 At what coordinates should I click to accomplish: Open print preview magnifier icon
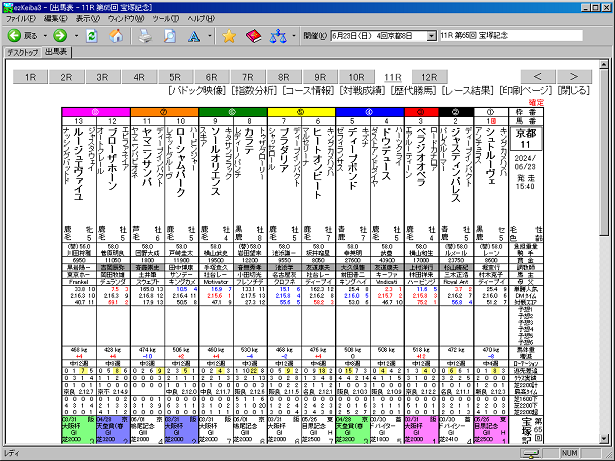pyautogui.click(x=169, y=36)
